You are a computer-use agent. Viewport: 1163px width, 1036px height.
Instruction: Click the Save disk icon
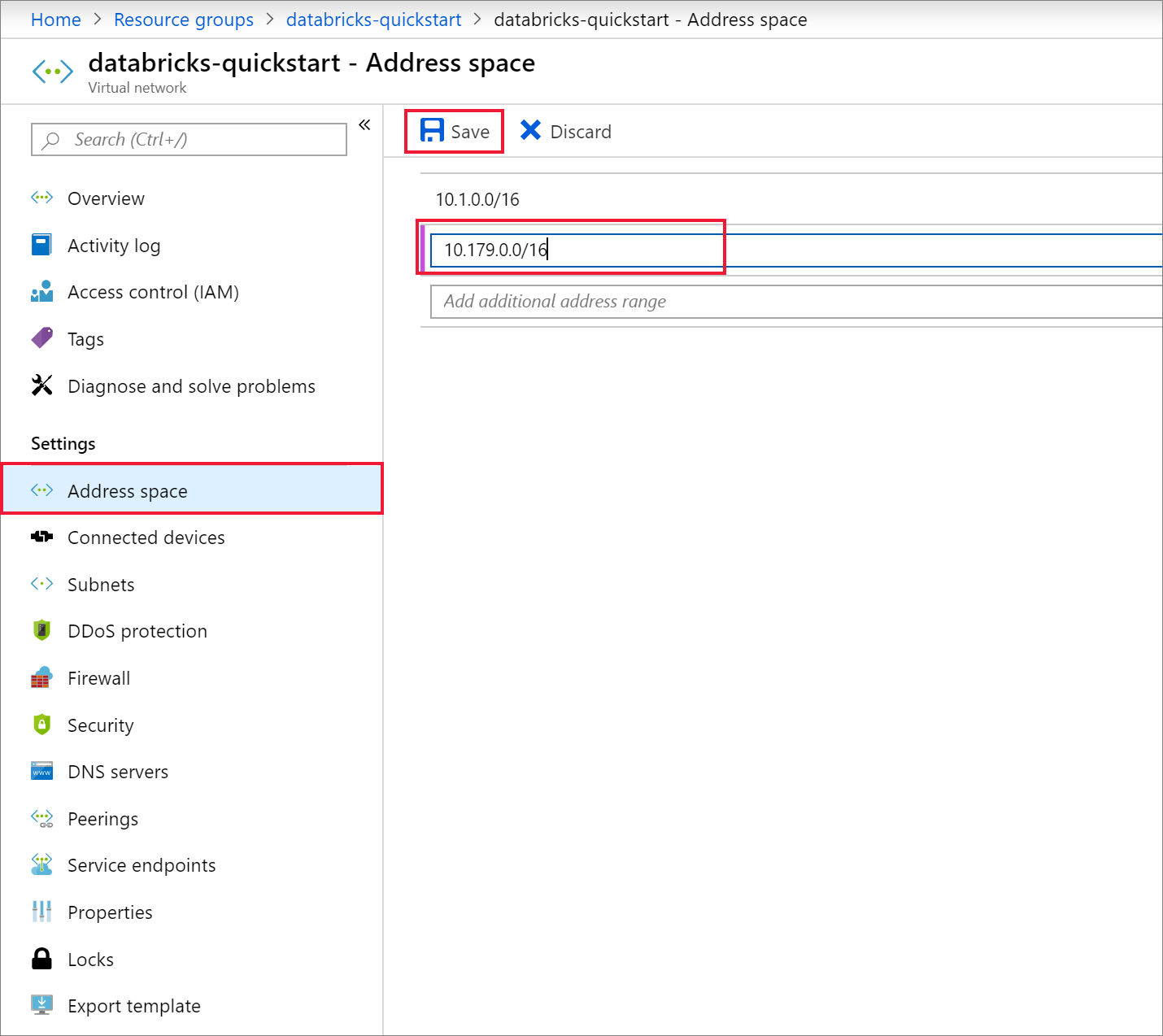coord(431,130)
